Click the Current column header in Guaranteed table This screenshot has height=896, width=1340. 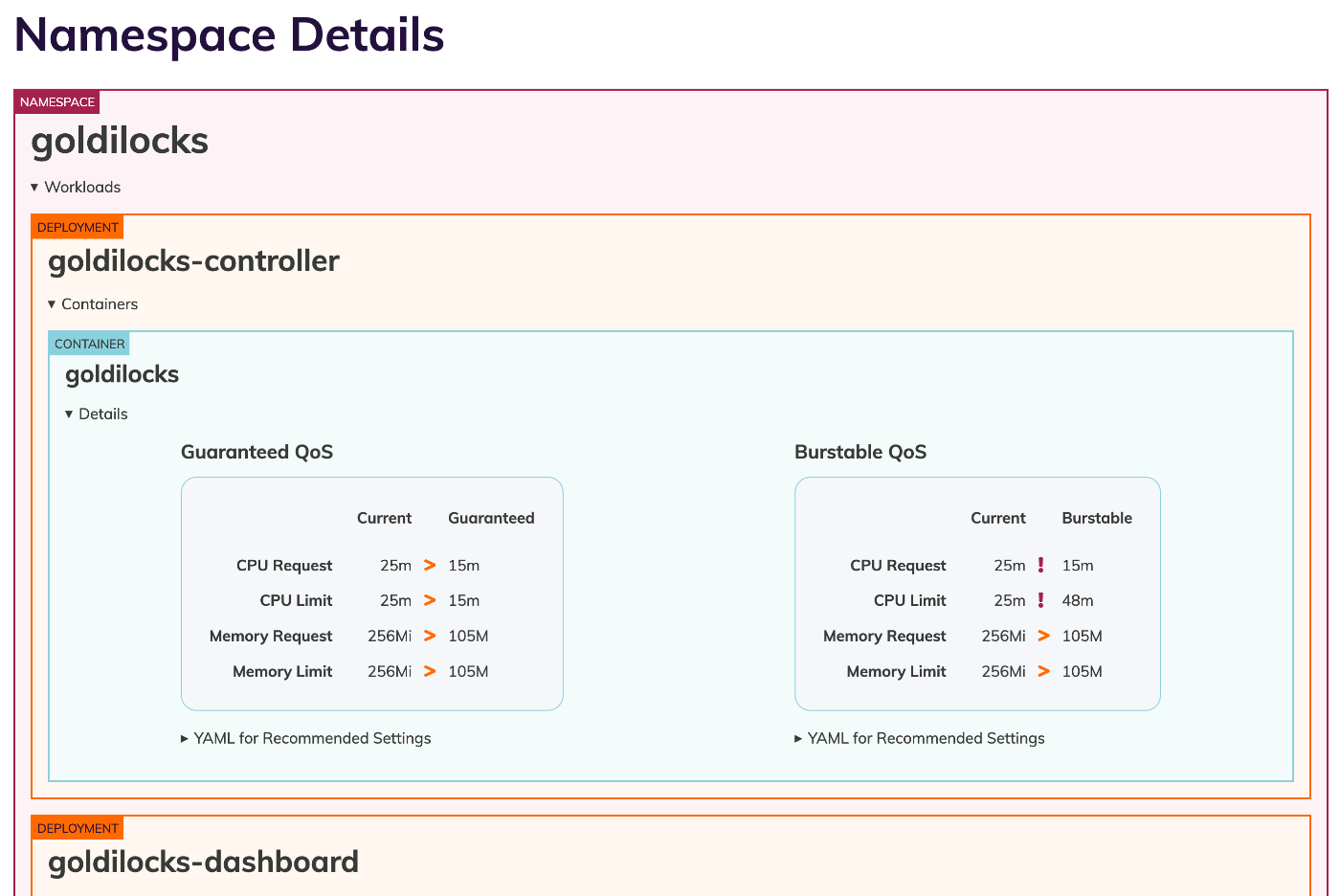384,518
